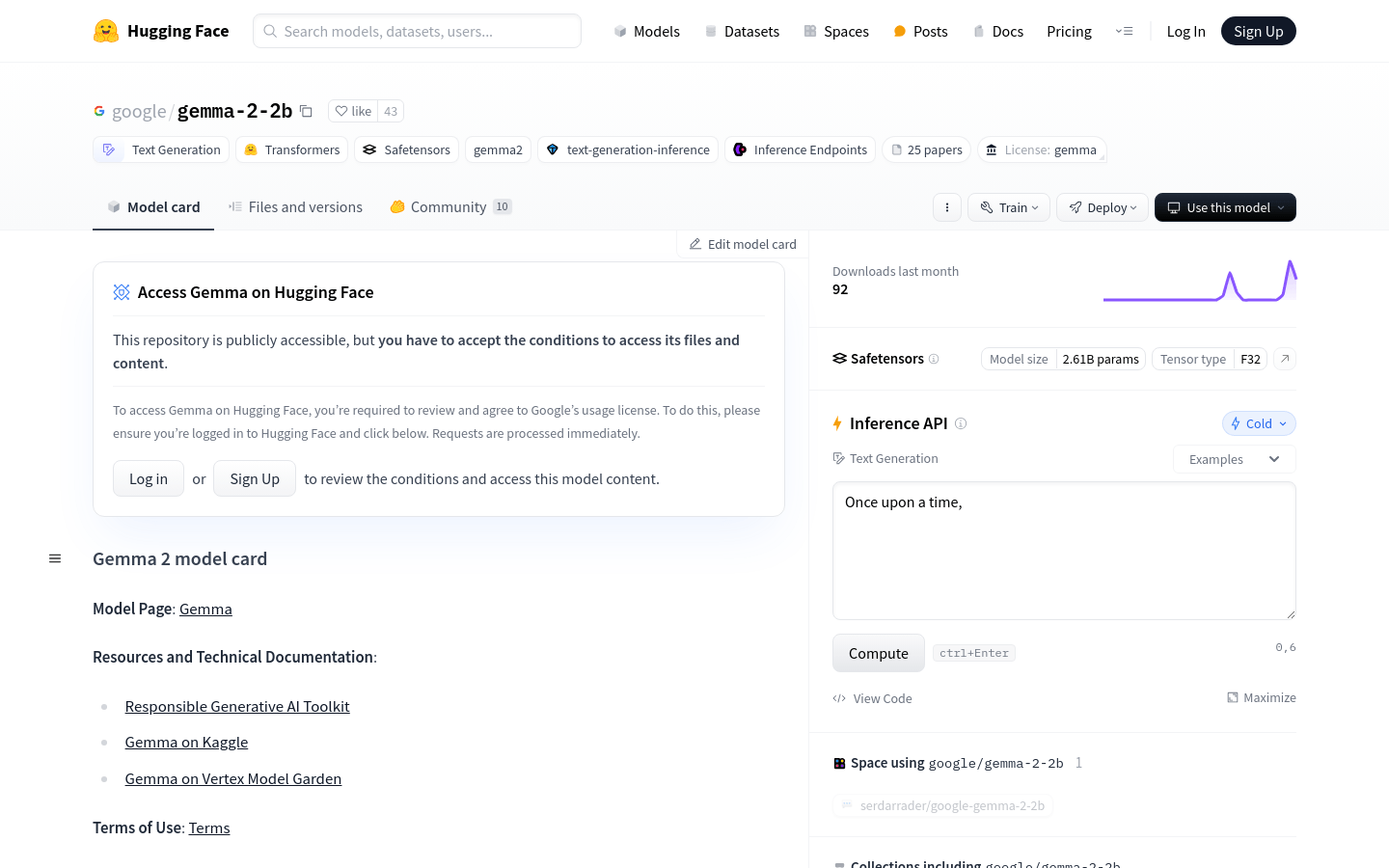Open Docs in top navigation
This screenshot has height=868, width=1389.
tap(998, 31)
